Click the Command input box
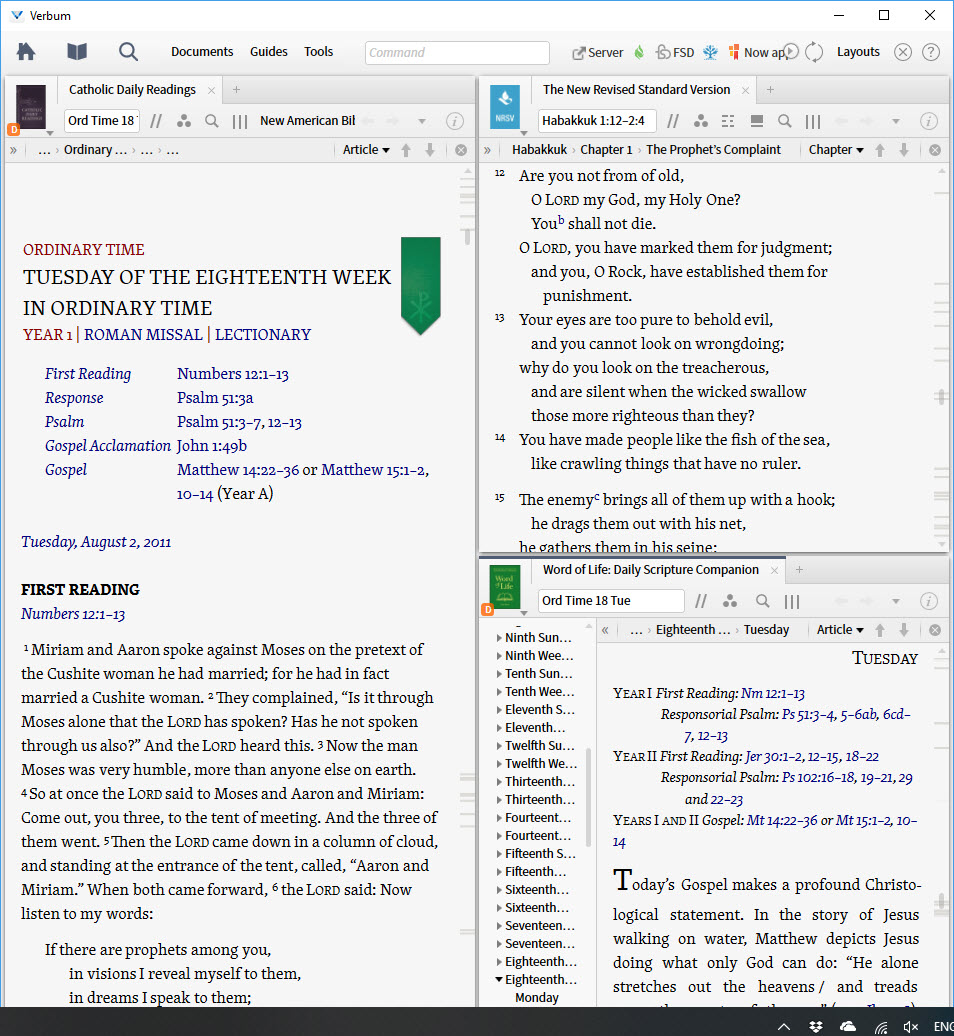Screen dimensions: 954x1036 (457, 53)
